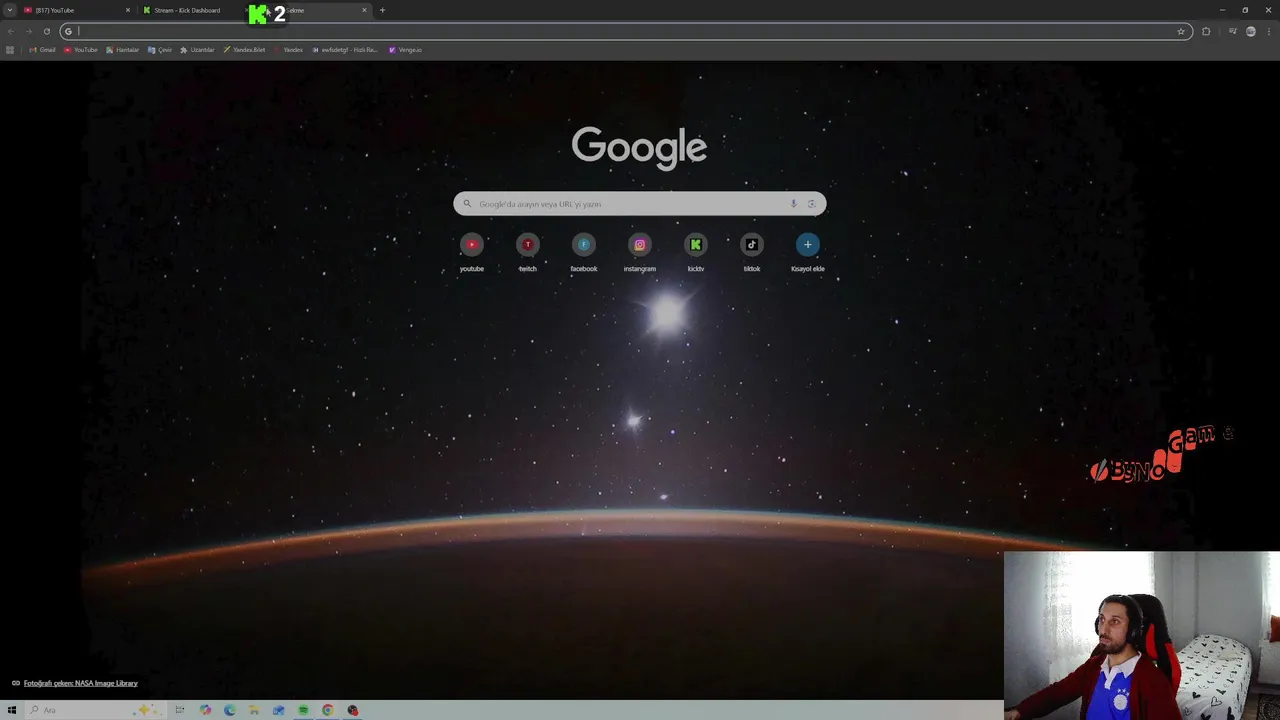Switch to Chrome in the taskbar
Viewport: 1280px width, 720px height.
click(327, 710)
